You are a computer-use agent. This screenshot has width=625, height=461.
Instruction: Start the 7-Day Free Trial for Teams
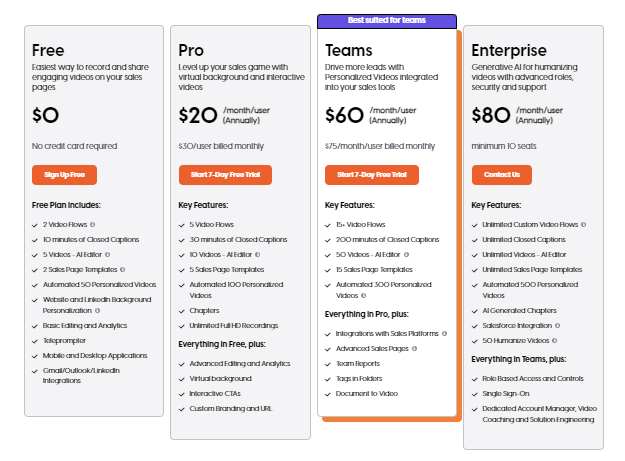tap(371, 175)
